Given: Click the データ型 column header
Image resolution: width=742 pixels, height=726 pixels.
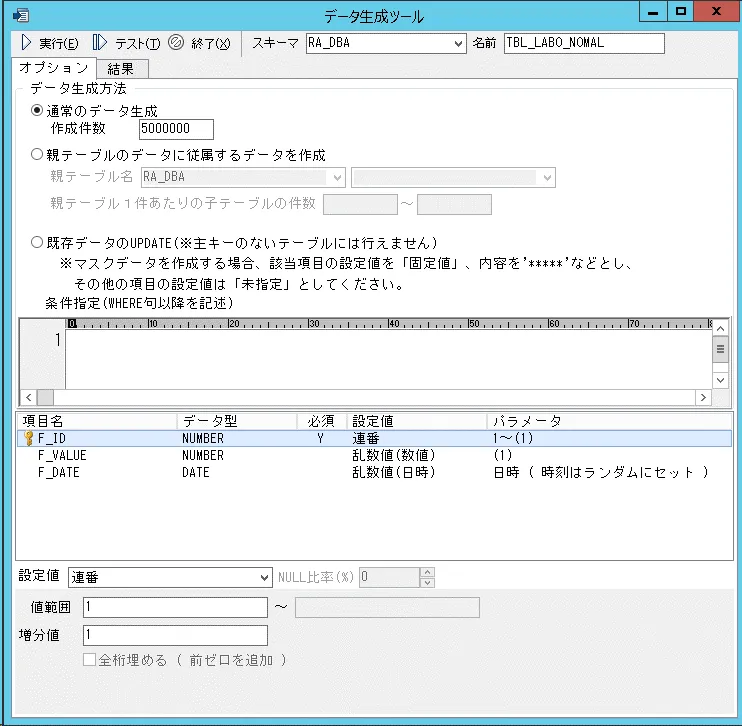Looking at the screenshot, I should (x=237, y=421).
